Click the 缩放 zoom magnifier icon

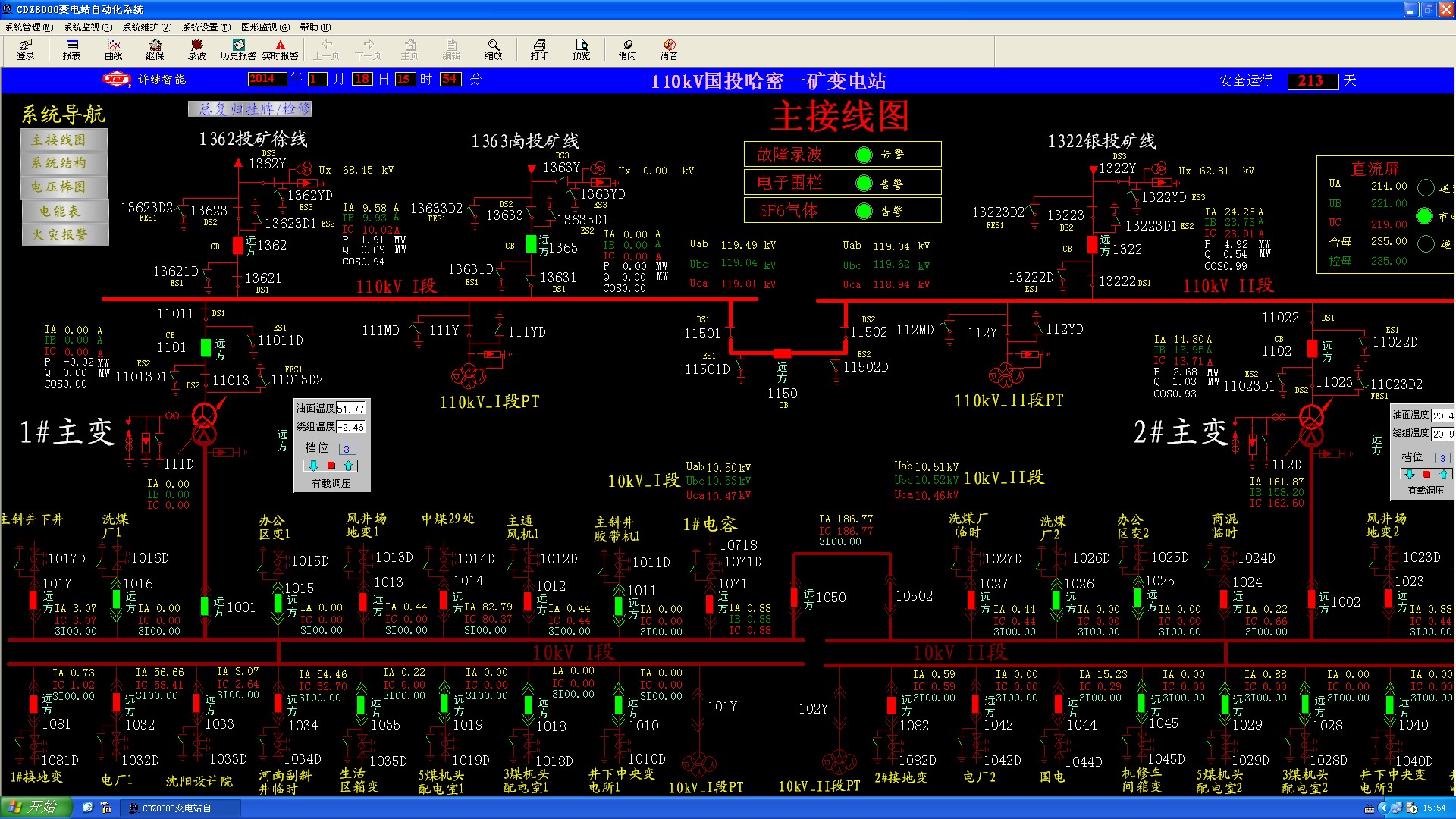tap(494, 49)
